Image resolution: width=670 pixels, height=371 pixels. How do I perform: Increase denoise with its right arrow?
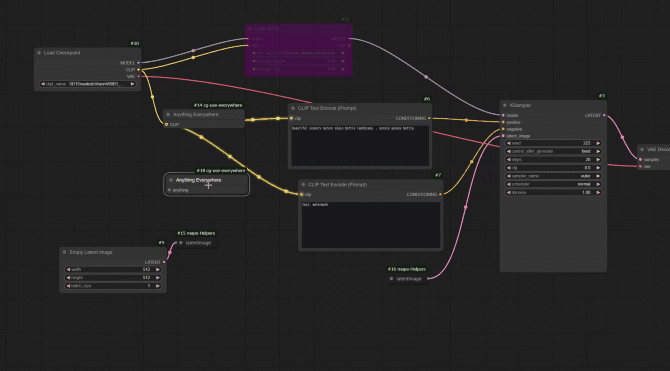(598, 192)
